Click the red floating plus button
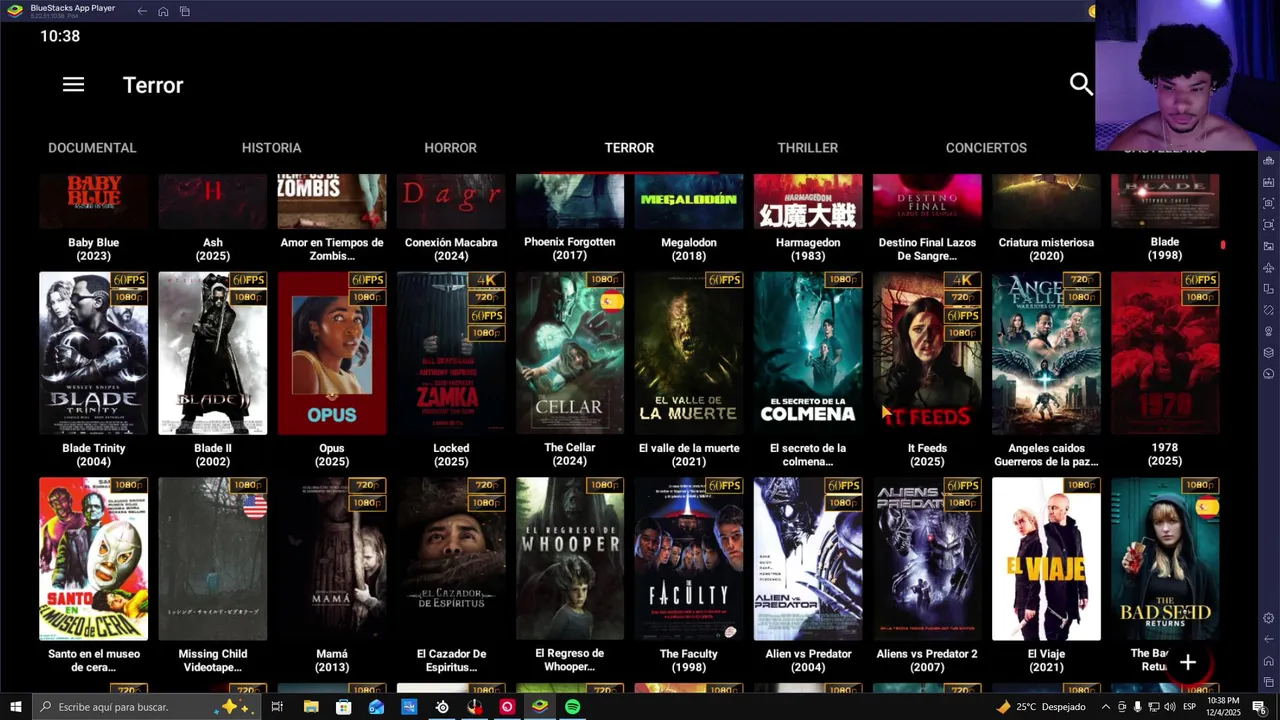1280x720 pixels. click(x=1187, y=662)
